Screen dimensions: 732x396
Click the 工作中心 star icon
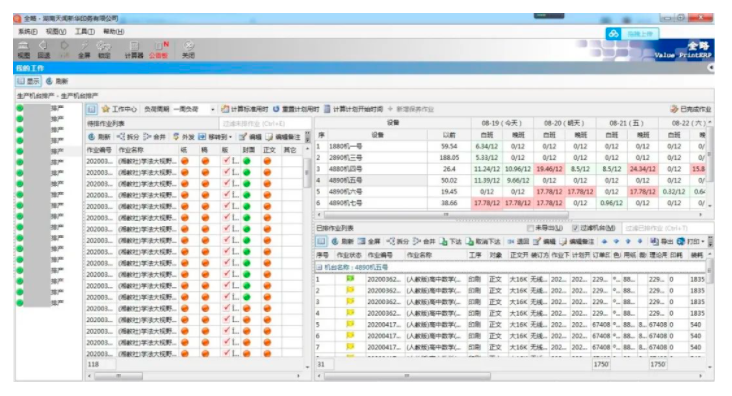pos(106,109)
